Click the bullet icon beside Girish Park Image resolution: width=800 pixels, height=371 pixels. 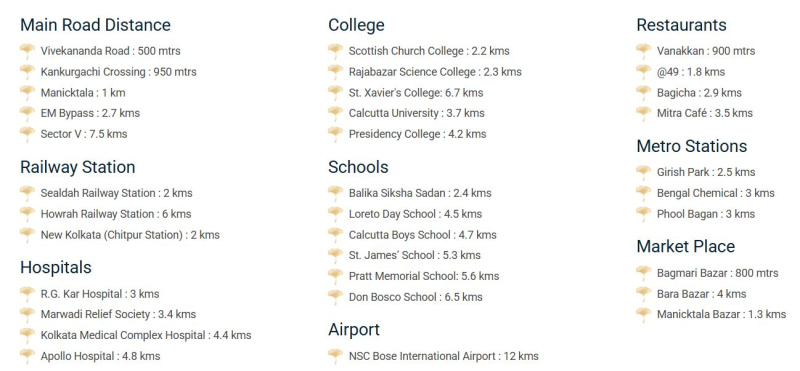(x=643, y=172)
